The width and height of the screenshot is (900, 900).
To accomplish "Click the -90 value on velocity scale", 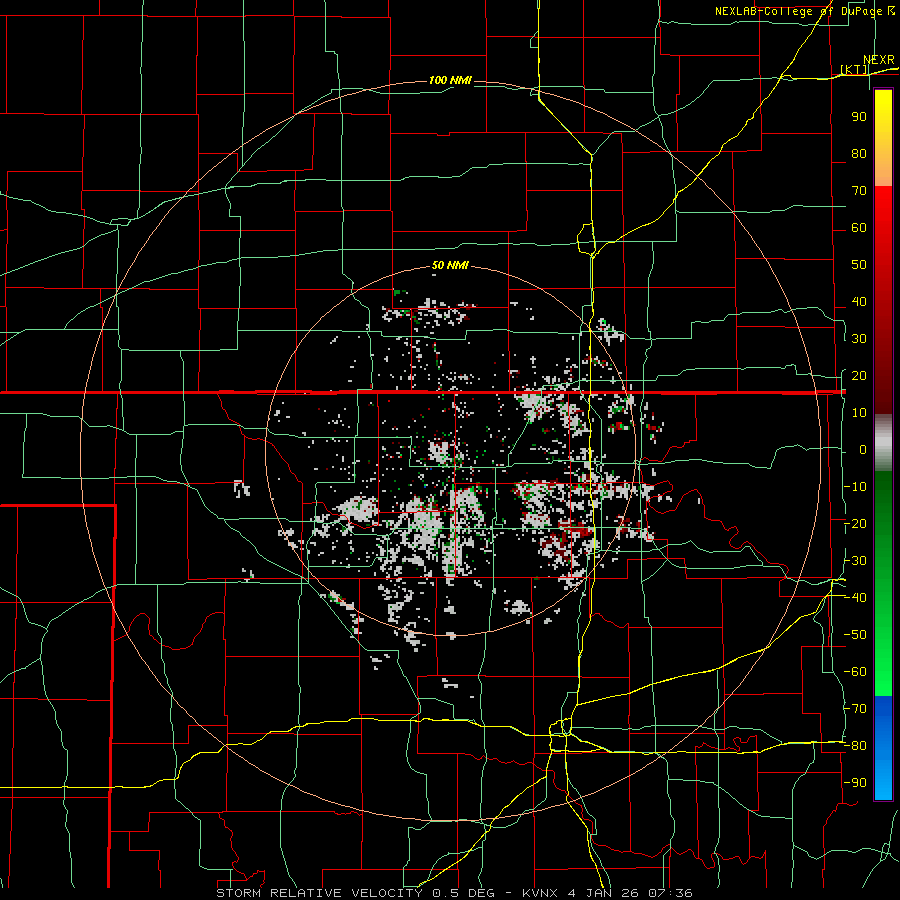I will point(855,782).
